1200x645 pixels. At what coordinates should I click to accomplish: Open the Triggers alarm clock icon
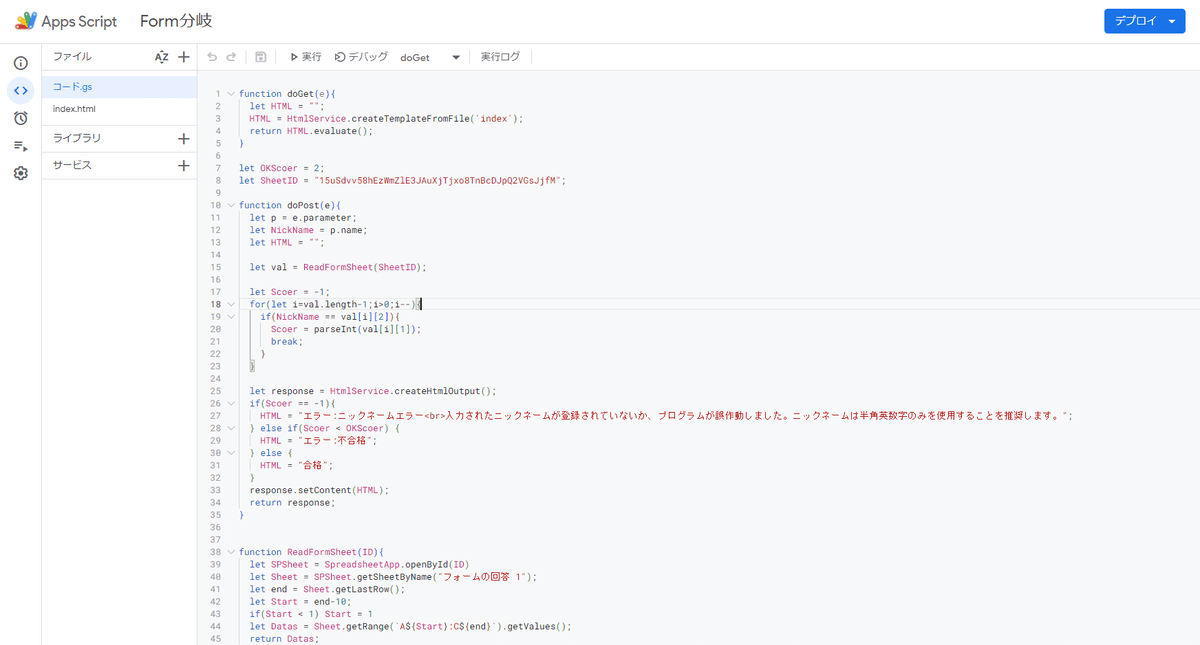point(20,118)
